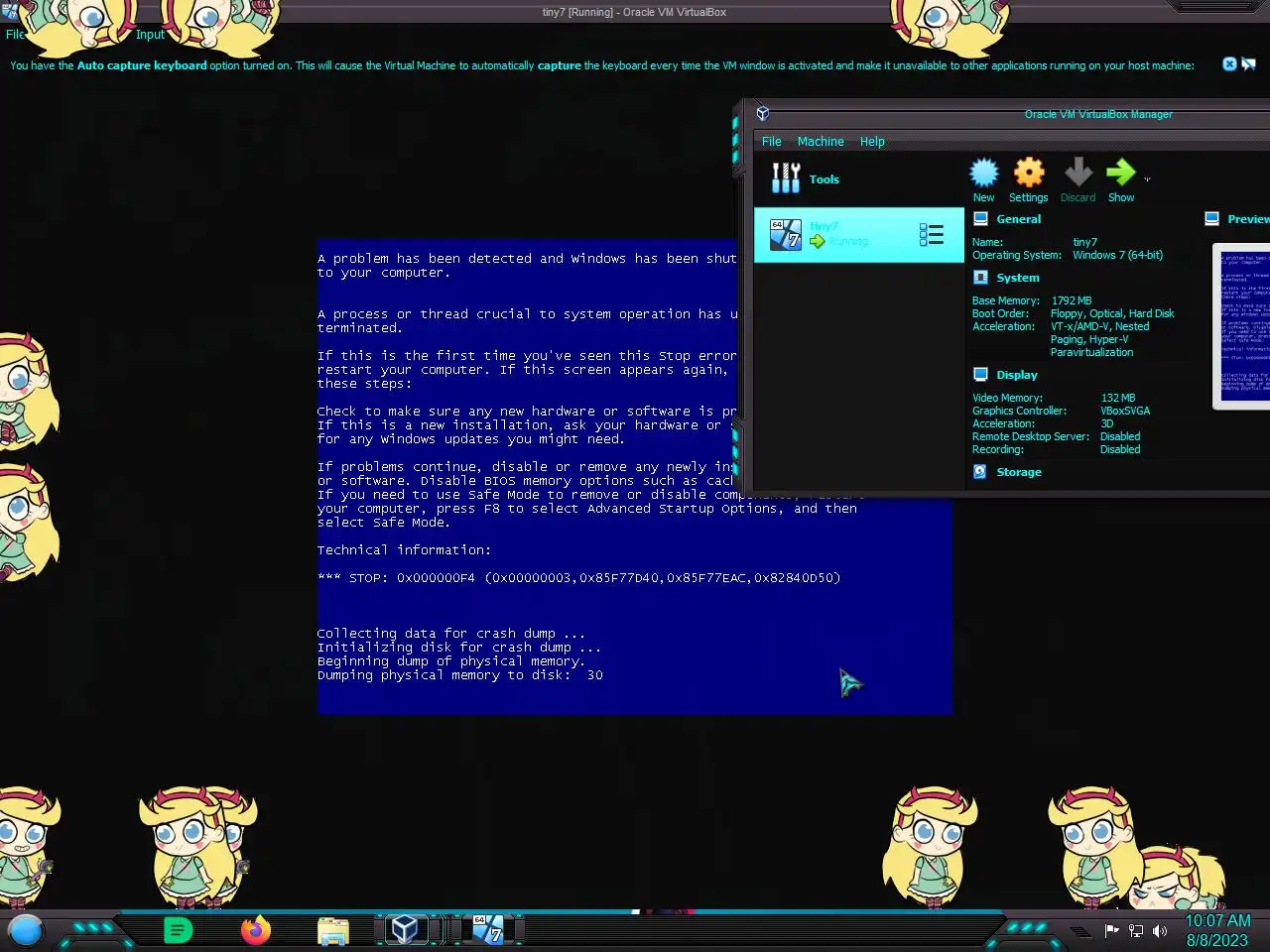Click the Preview section monitor icon
The image size is (1270, 952).
[x=1211, y=219]
